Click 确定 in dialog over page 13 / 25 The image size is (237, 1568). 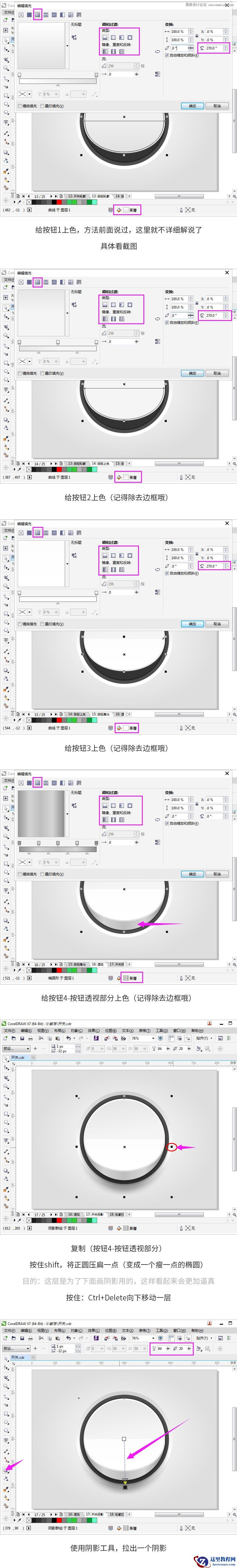point(193,106)
